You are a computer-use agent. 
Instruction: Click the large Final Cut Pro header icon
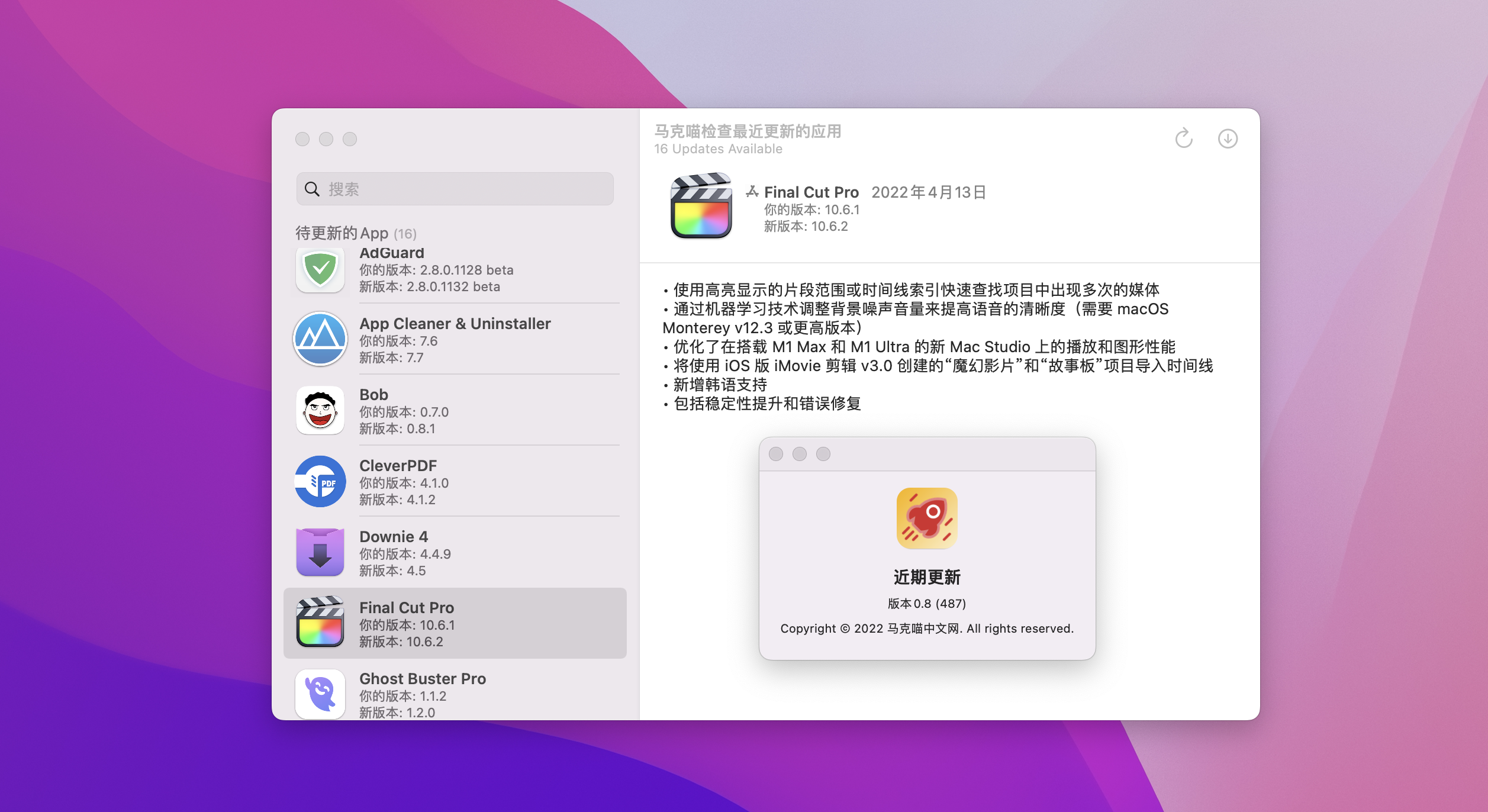701,206
